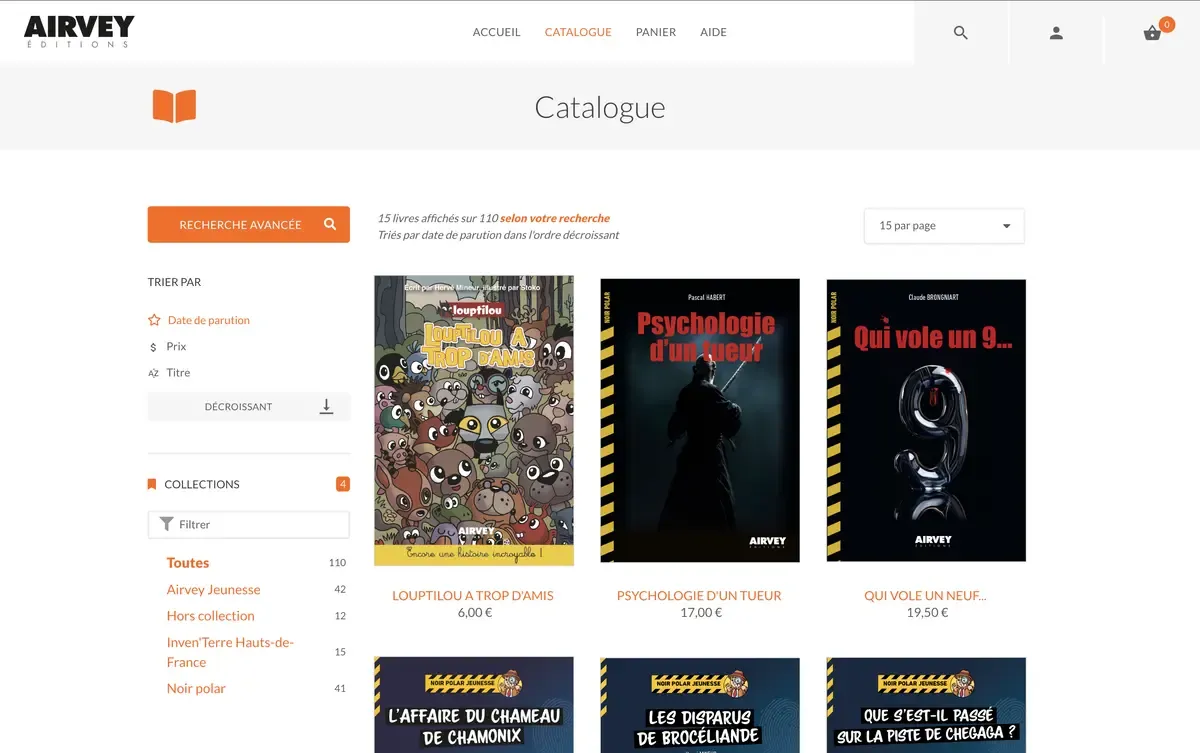Open the PANIER menu item
The width and height of the screenshot is (1200, 753).
click(x=655, y=31)
